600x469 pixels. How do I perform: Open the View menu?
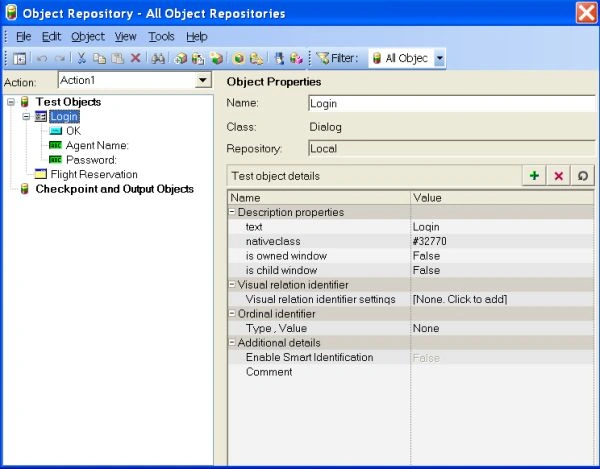(x=126, y=37)
